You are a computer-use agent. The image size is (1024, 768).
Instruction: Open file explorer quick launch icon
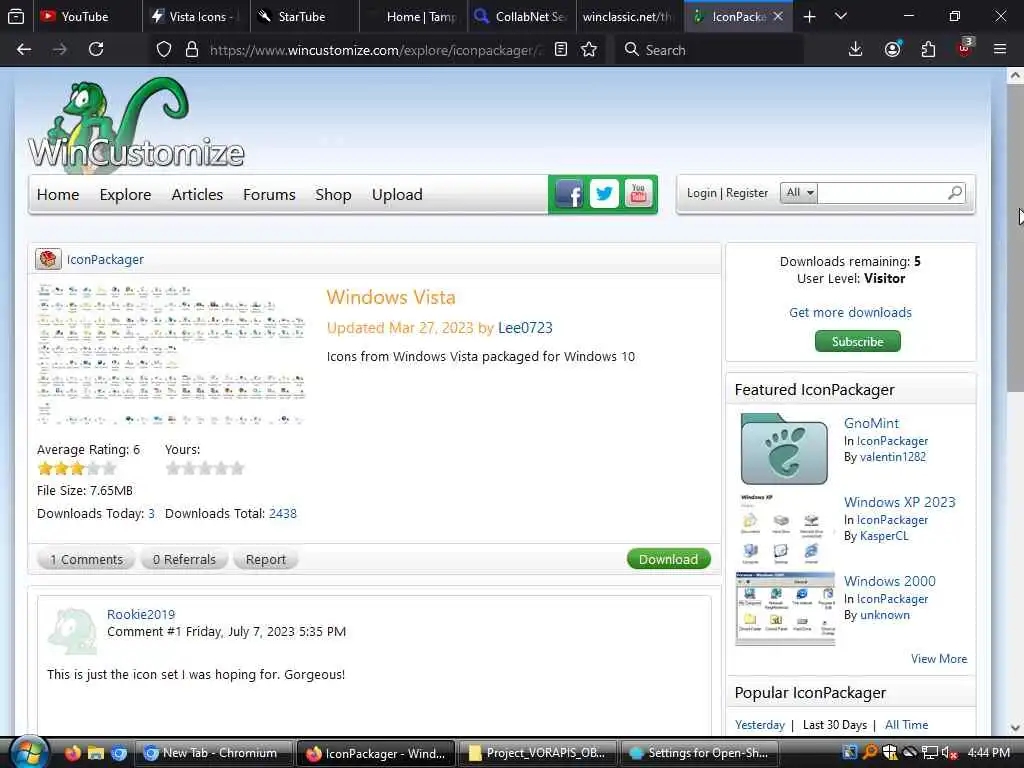[x=95, y=753]
